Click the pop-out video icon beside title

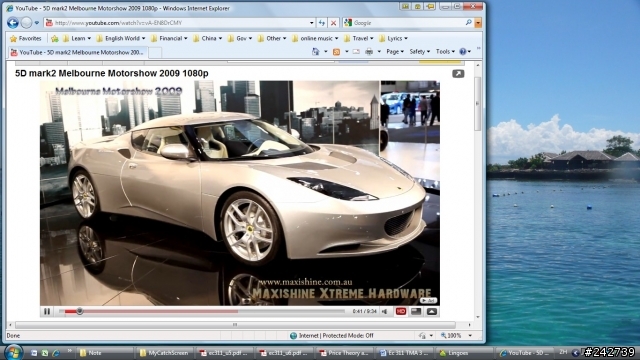pos(458,73)
